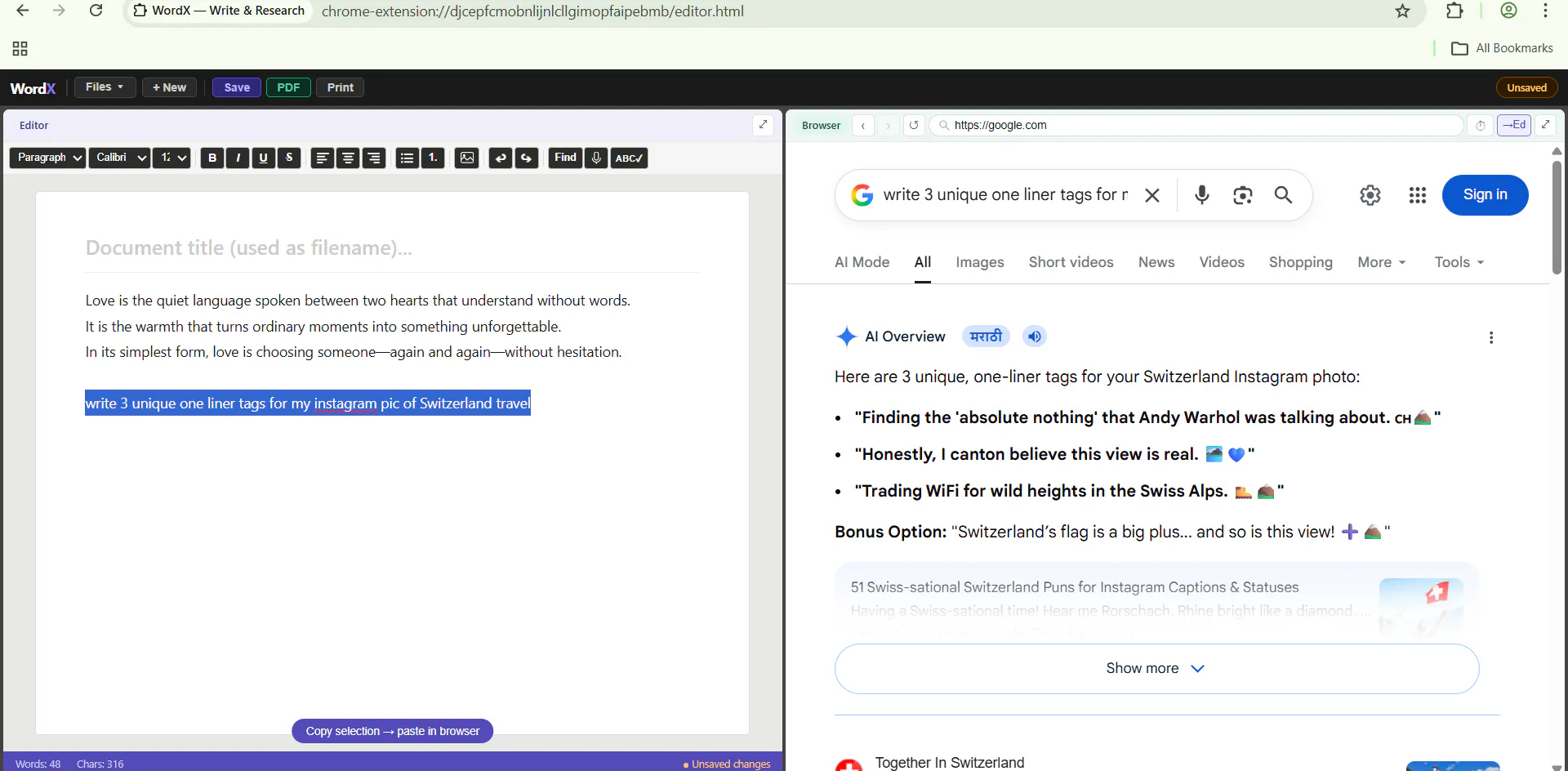Open Google quick settings gear
Viewport: 1568px width, 771px height.
pyautogui.click(x=1370, y=195)
